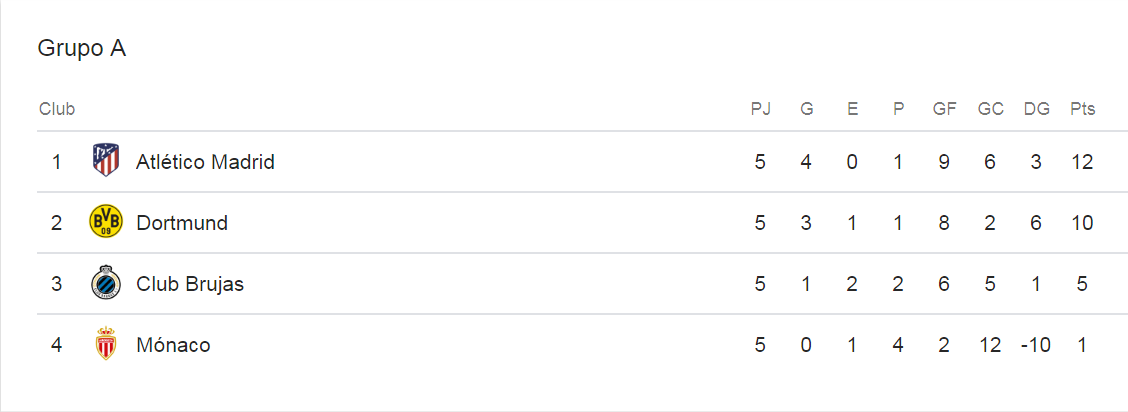
Task: Click the Mónaco club crest
Action: tap(105, 345)
